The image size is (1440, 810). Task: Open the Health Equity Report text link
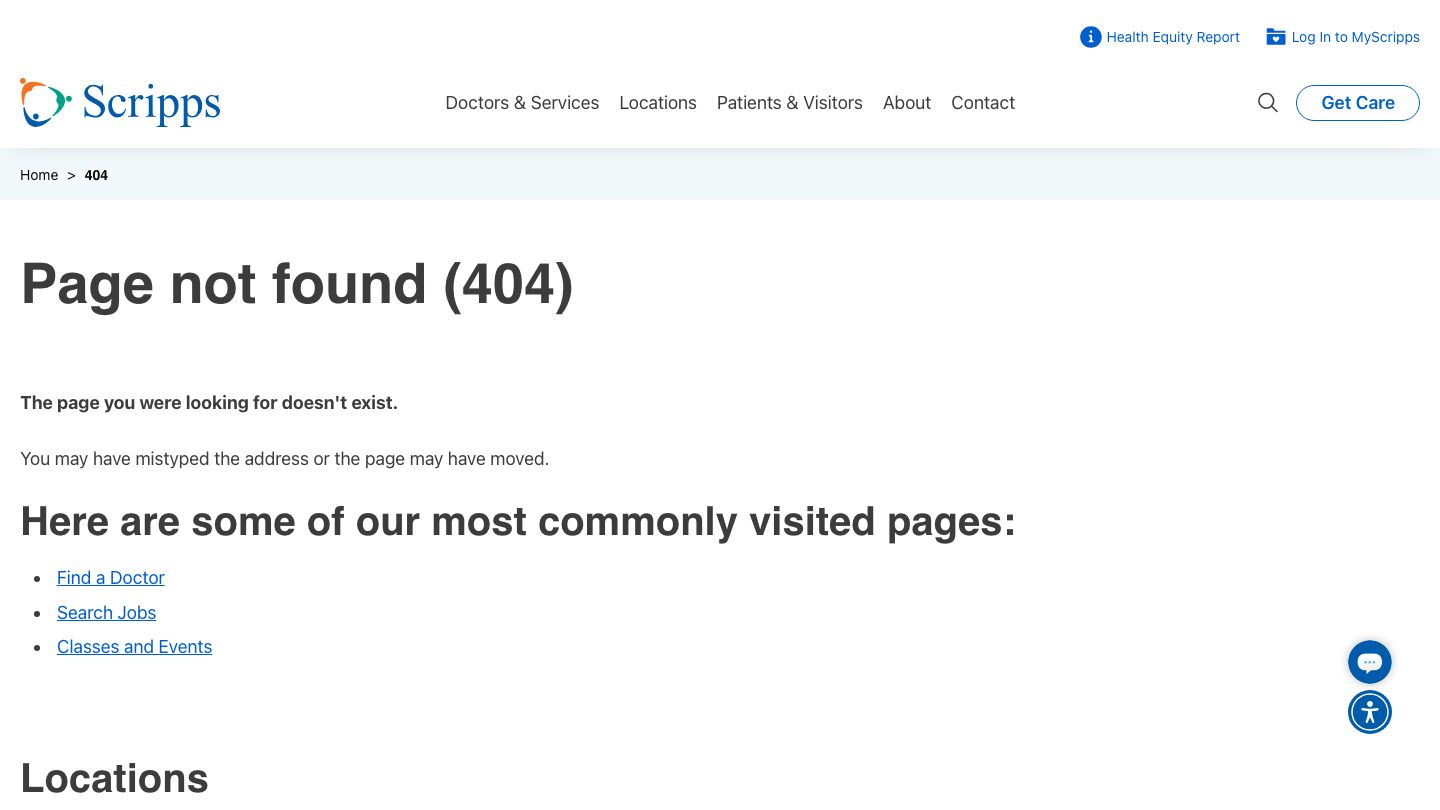(x=1172, y=37)
